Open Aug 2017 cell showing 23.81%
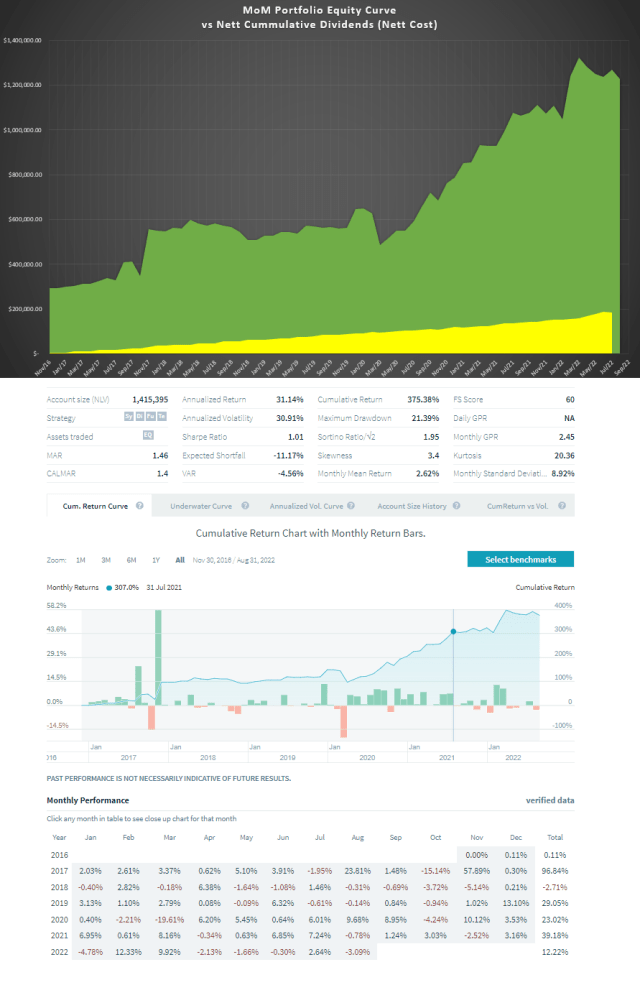This screenshot has height=985, width=640. [357, 871]
